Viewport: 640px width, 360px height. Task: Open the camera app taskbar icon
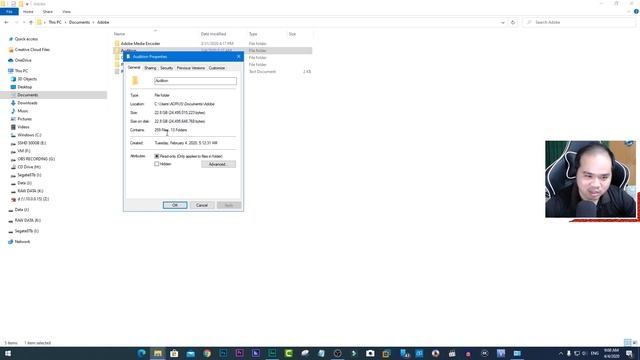point(370,353)
